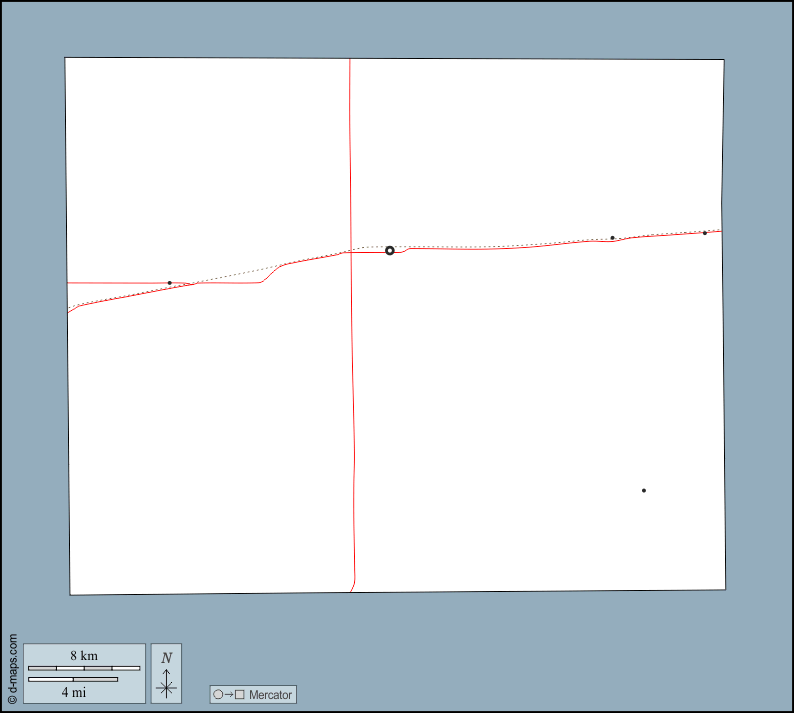The height and width of the screenshot is (713, 794).
Task: Click the main city ring marker
Action: (390, 250)
